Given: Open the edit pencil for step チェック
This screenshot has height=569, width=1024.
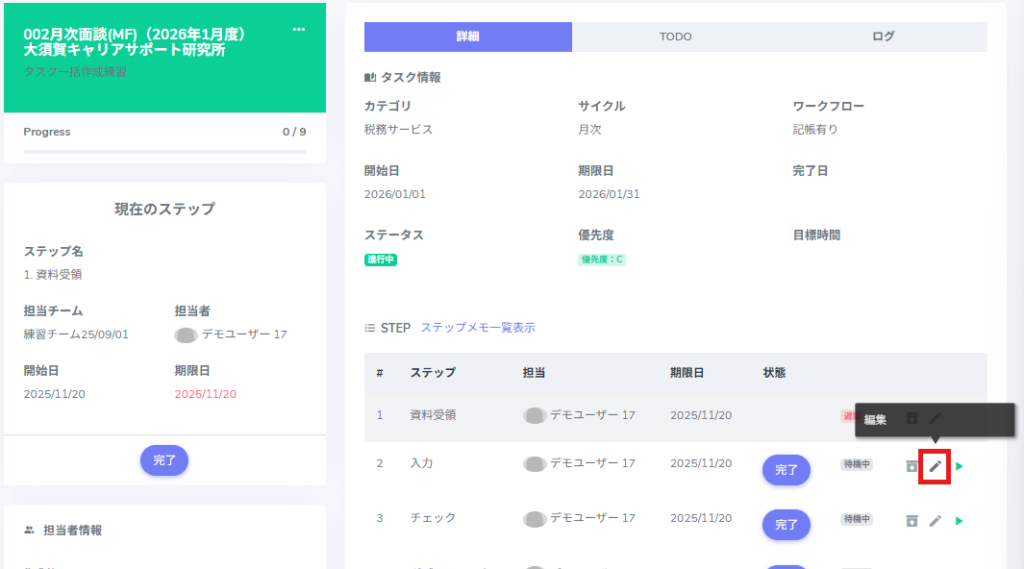Looking at the screenshot, I should tap(935, 520).
